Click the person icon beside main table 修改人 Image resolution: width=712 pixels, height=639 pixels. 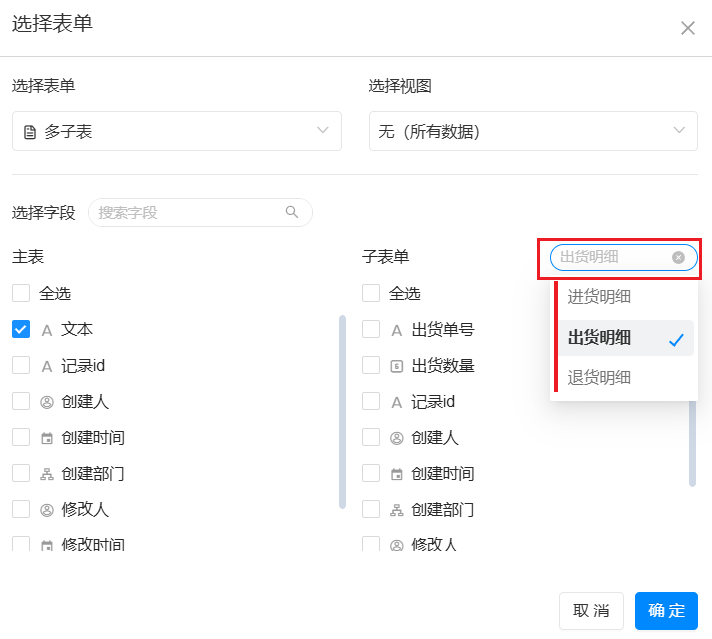pos(47,510)
